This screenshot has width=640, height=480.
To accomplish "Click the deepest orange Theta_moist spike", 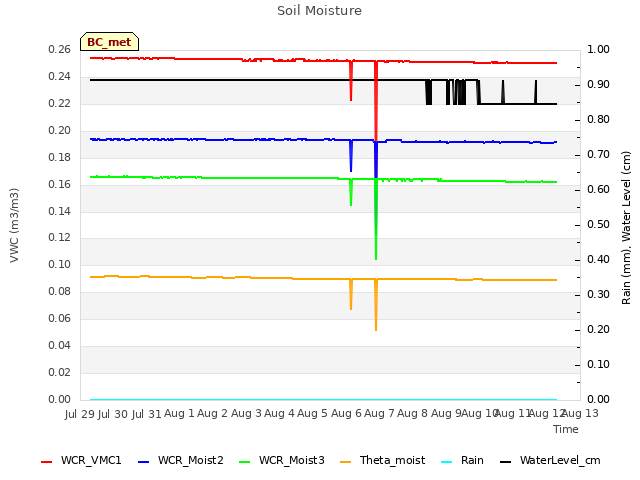I will 376,305.
